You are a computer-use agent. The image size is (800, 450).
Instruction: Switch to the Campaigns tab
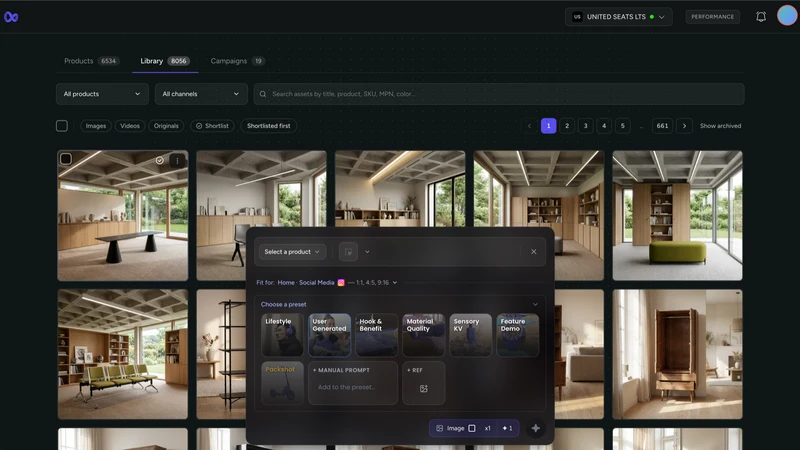pos(237,61)
